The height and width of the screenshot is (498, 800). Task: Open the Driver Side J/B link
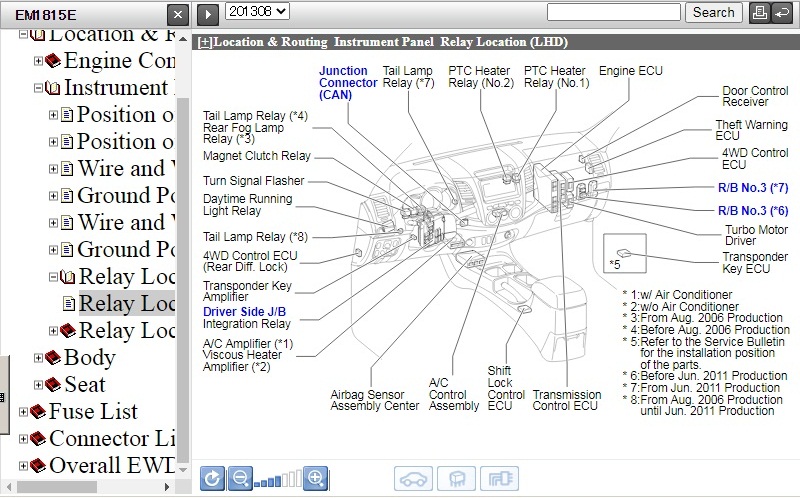pos(246,311)
